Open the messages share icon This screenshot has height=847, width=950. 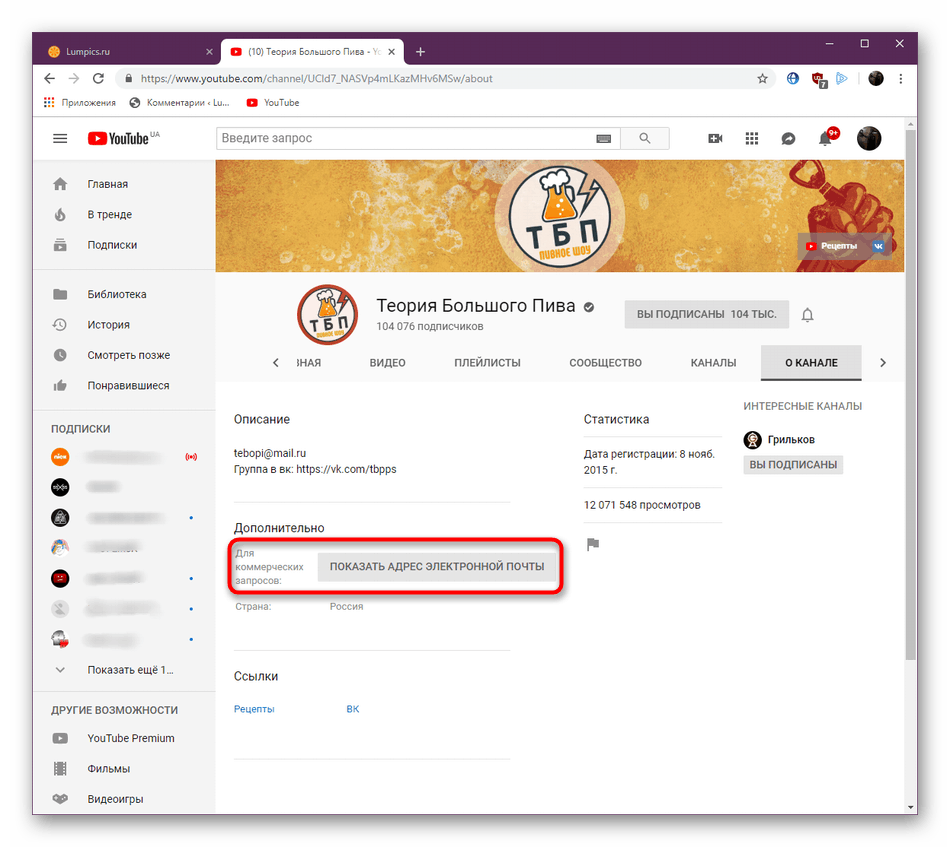click(788, 139)
